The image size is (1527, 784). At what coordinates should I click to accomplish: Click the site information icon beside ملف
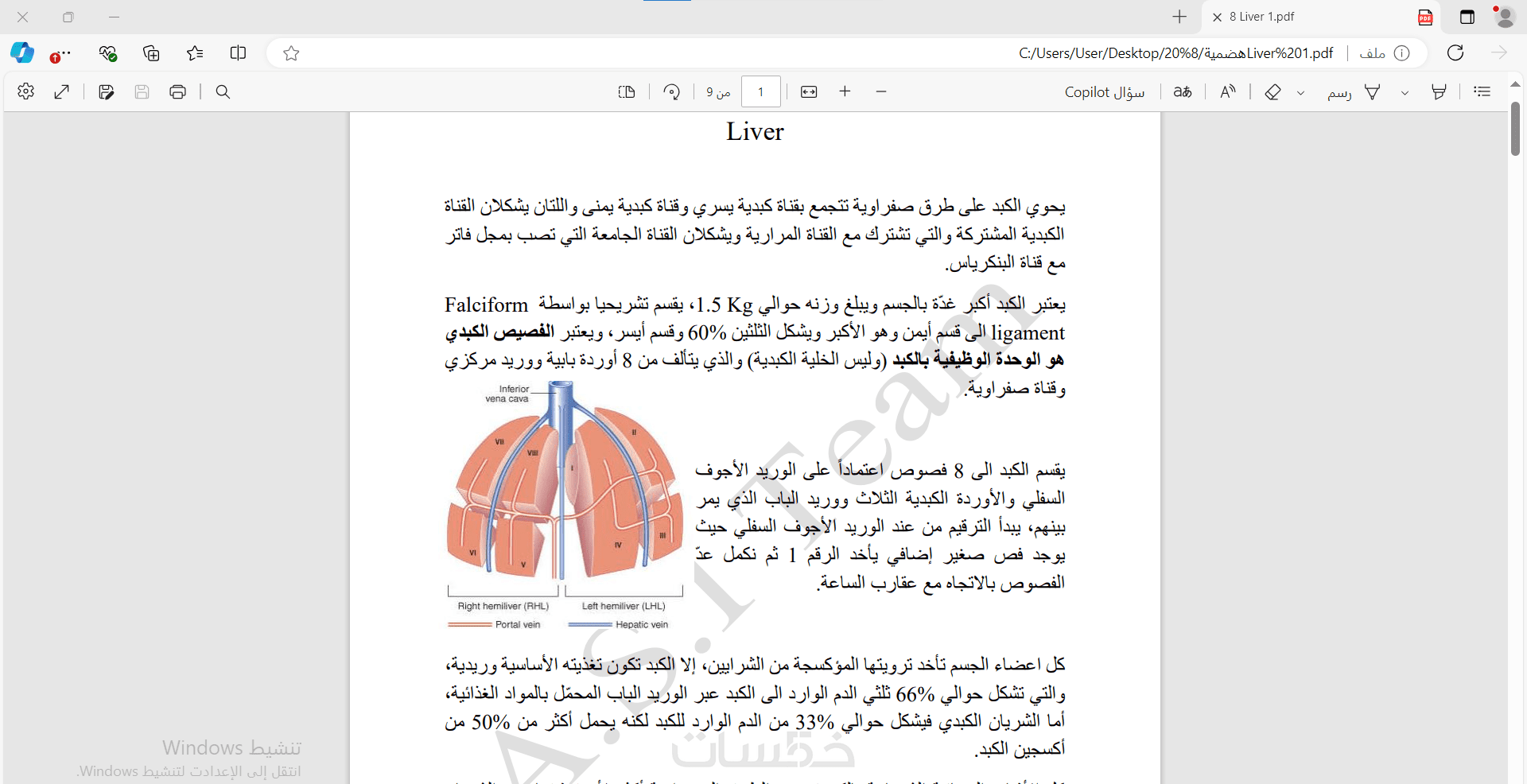pyautogui.click(x=1402, y=53)
